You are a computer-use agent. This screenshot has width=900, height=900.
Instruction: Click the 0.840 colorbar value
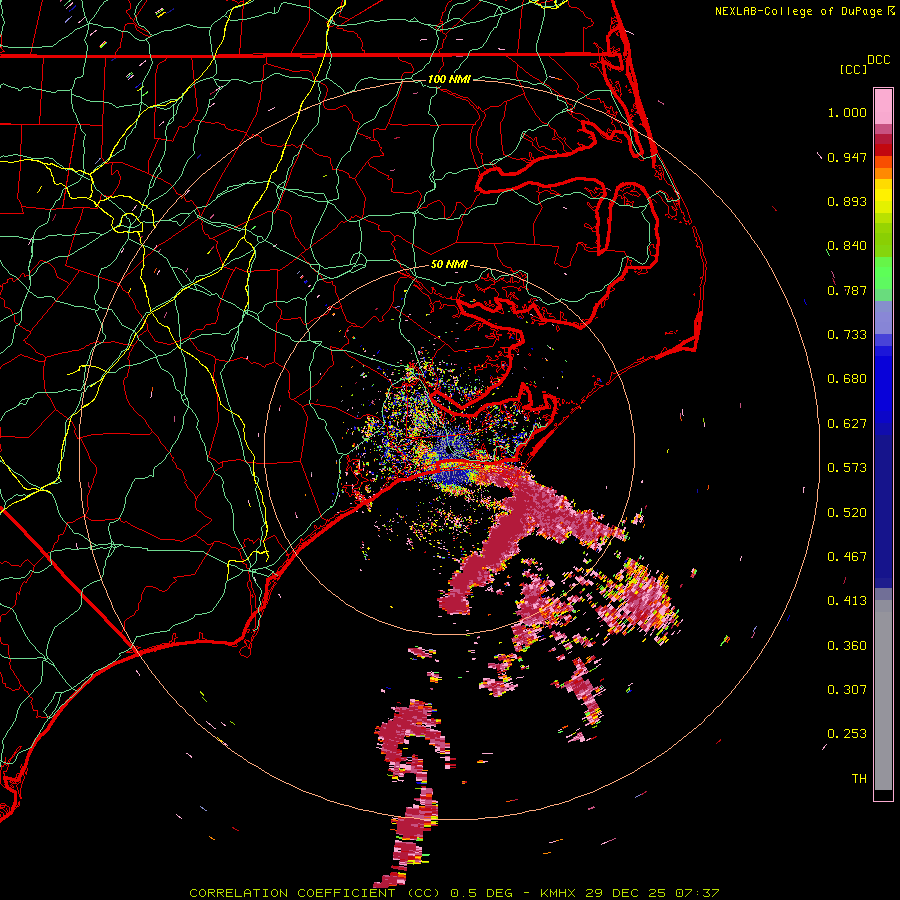(x=847, y=246)
